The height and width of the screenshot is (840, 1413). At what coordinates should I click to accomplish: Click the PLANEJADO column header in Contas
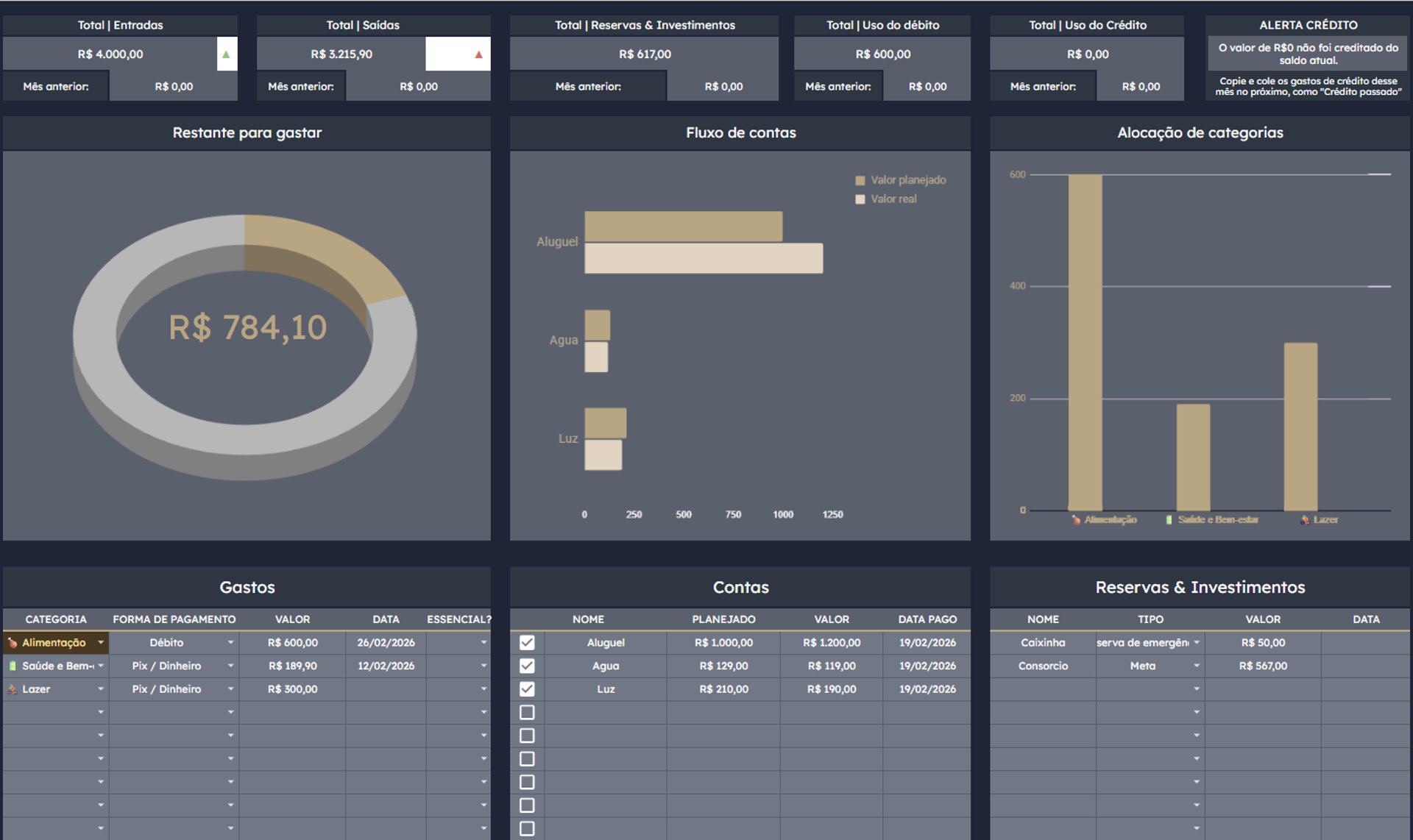723,619
